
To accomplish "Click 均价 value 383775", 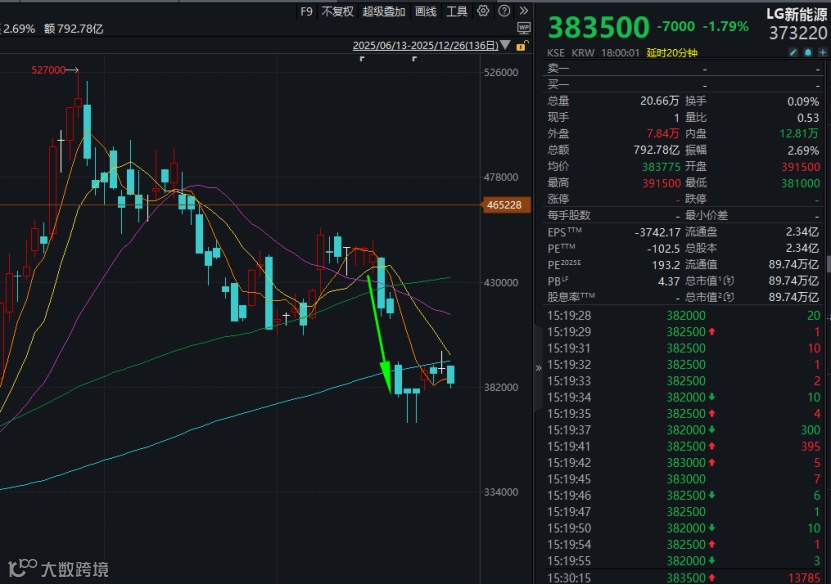I will (661, 167).
